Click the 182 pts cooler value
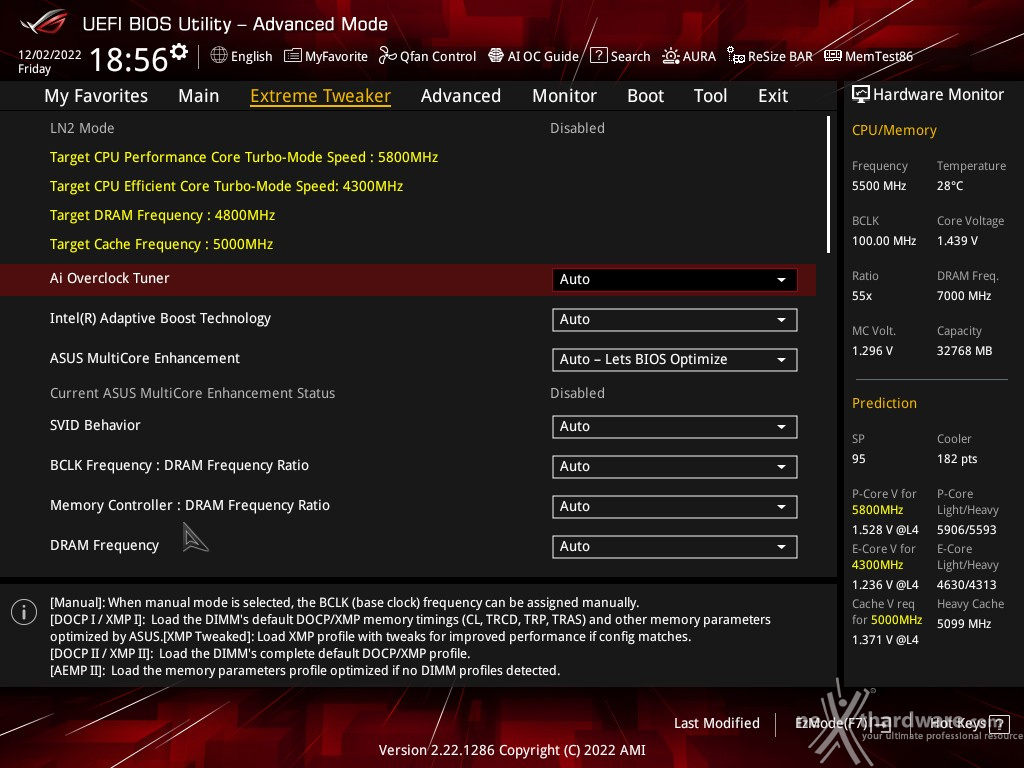The width and height of the screenshot is (1024, 768). 957,458
